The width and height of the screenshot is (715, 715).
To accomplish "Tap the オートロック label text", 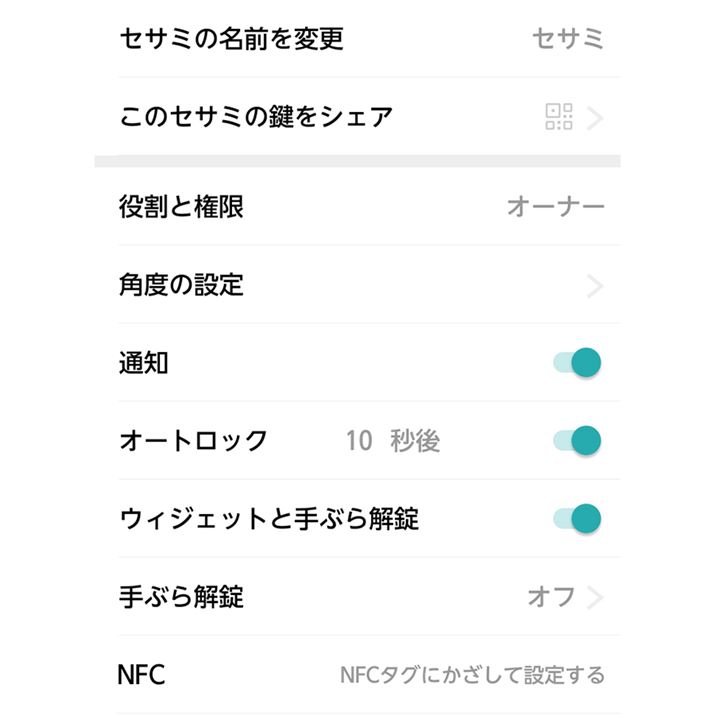I will 193,441.
